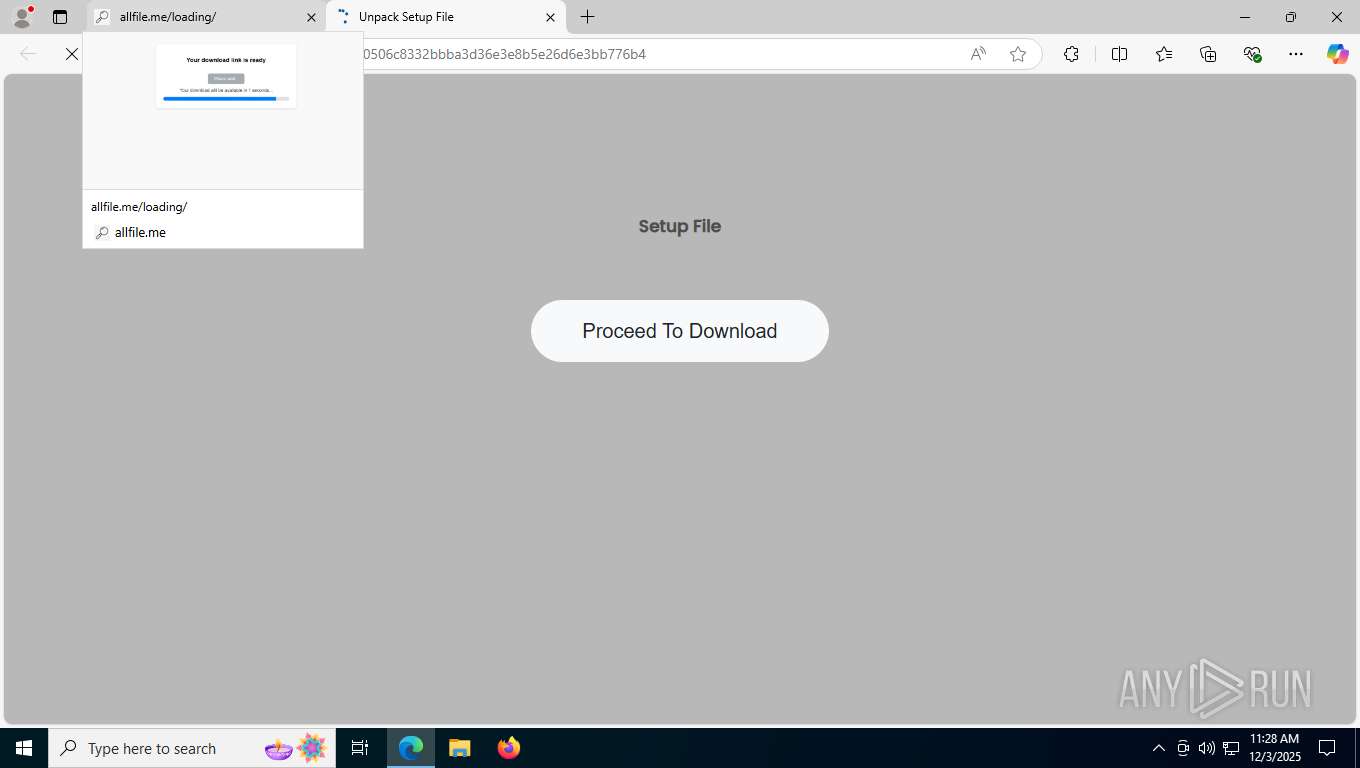Stop loading the current page
1360x768 pixels.
tap(72, 54)
